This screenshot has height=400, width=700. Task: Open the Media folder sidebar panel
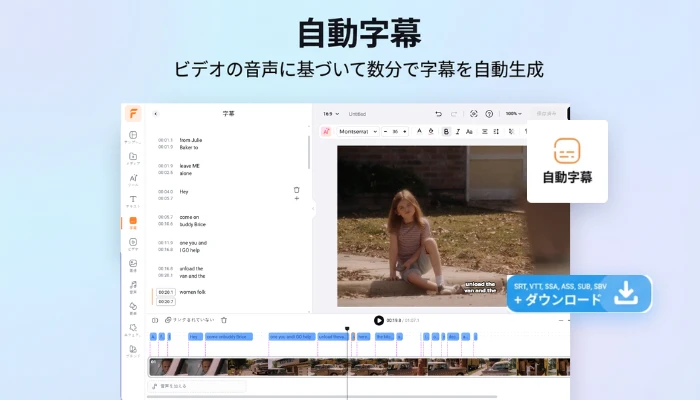(x=133, y=158)
